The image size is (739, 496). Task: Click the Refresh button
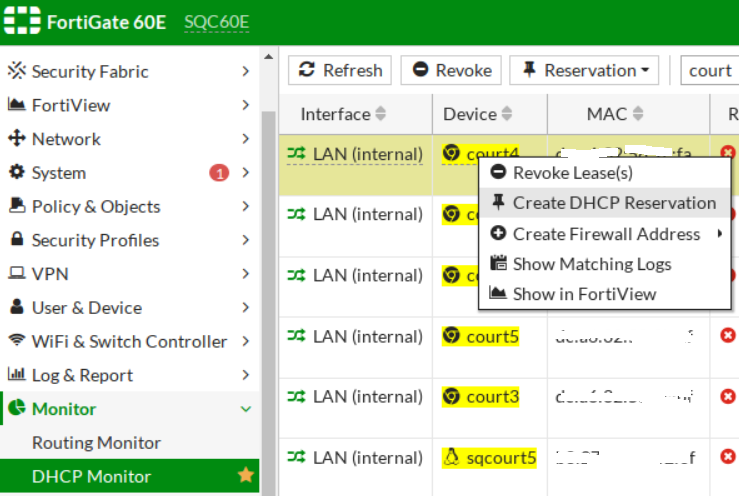(x=340, y=70)
